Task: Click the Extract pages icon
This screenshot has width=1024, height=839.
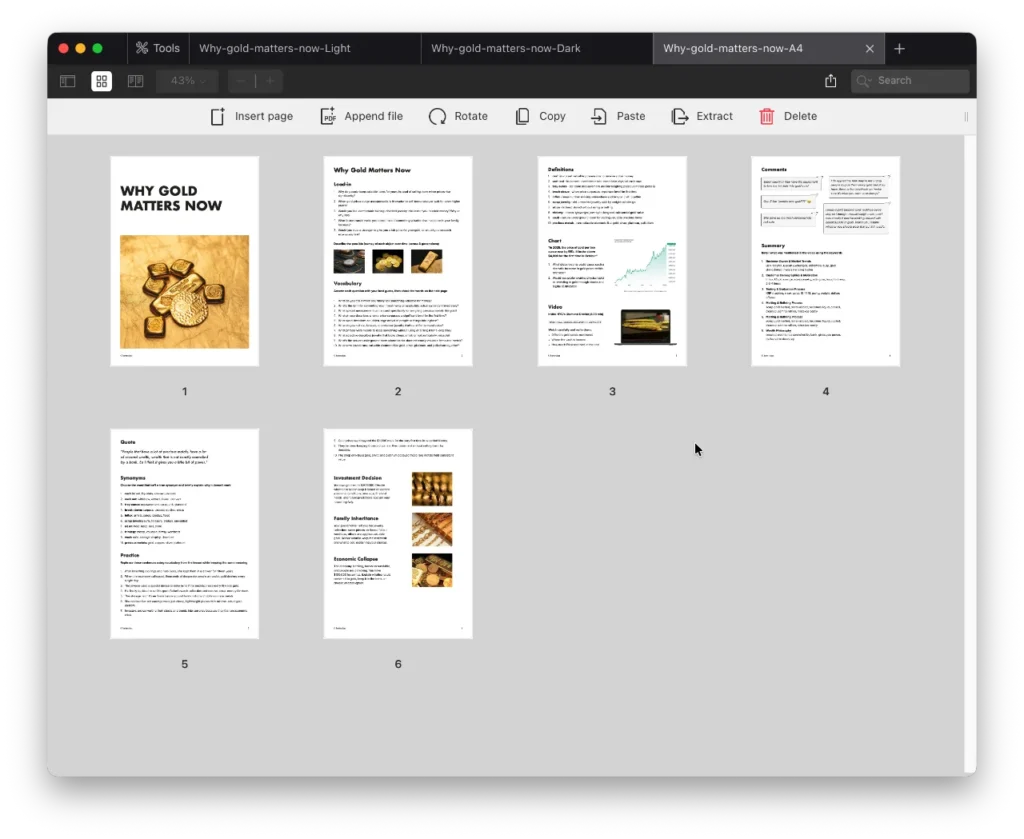Action: coord(680,116)
